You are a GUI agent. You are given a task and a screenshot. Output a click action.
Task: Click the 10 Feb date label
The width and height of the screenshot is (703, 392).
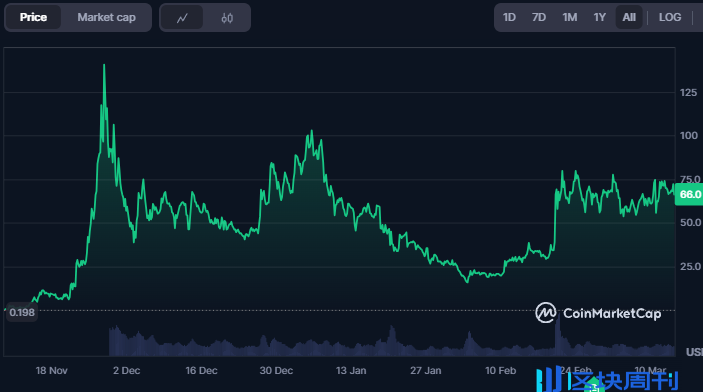500,371
